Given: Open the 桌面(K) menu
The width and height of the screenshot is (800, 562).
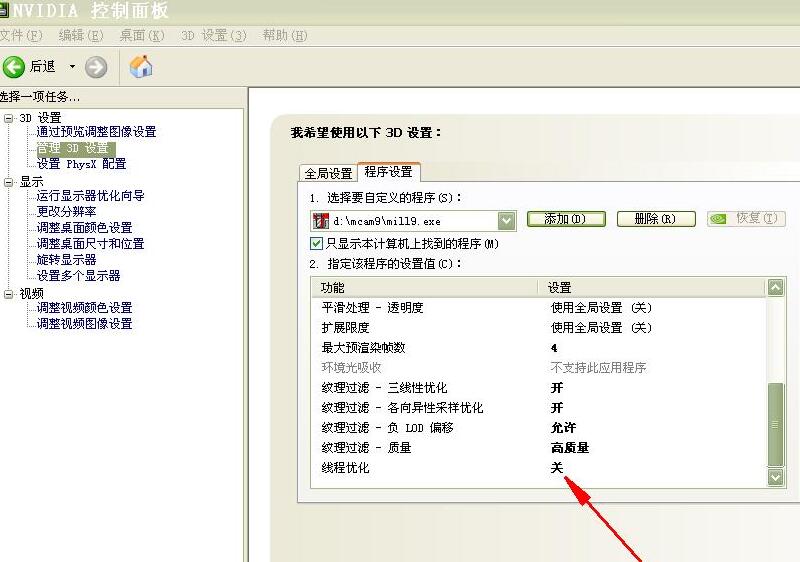Looking at the screenshot, I should pos(142,35).
